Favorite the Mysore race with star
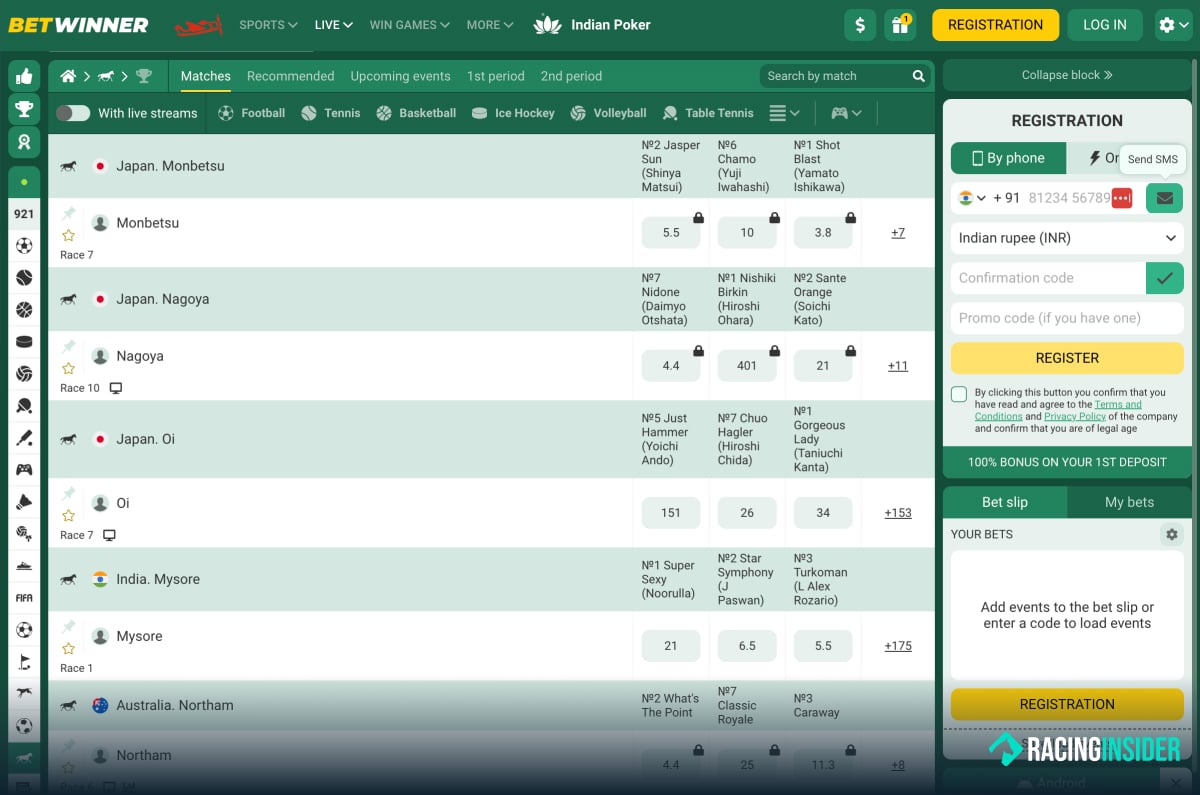 (x=69, y=649)
